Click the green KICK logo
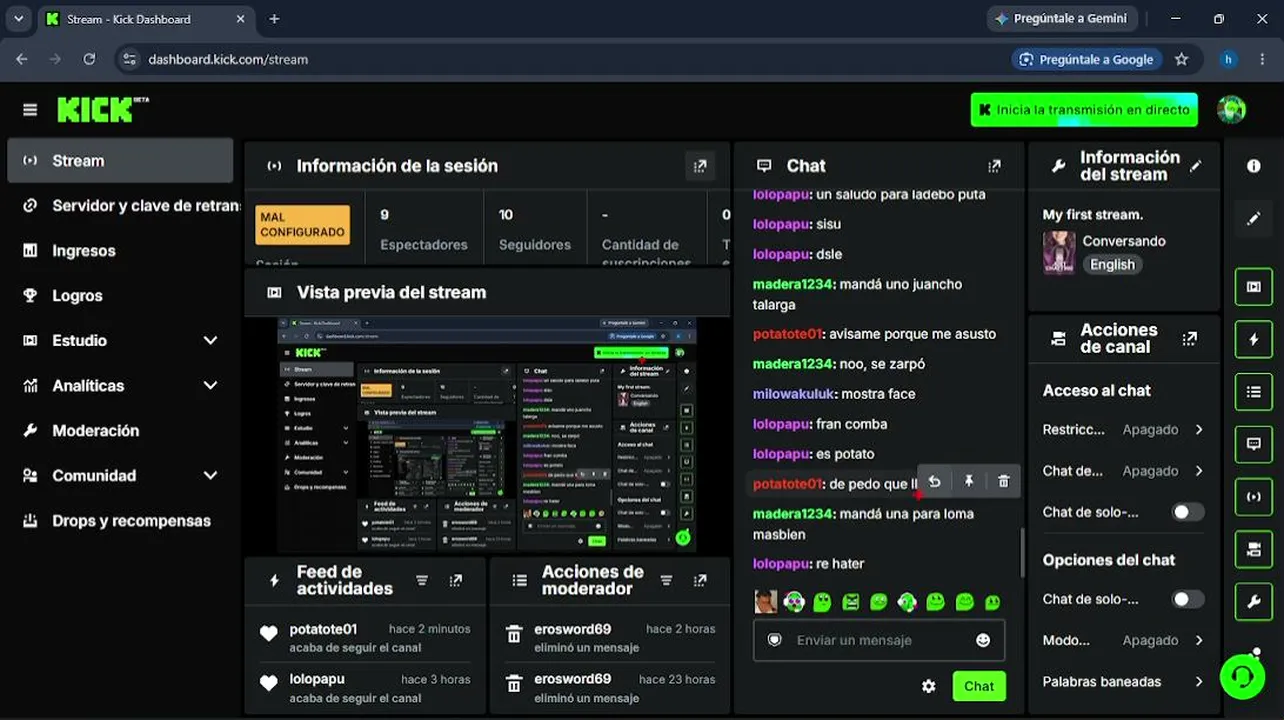 coord(96,110)
